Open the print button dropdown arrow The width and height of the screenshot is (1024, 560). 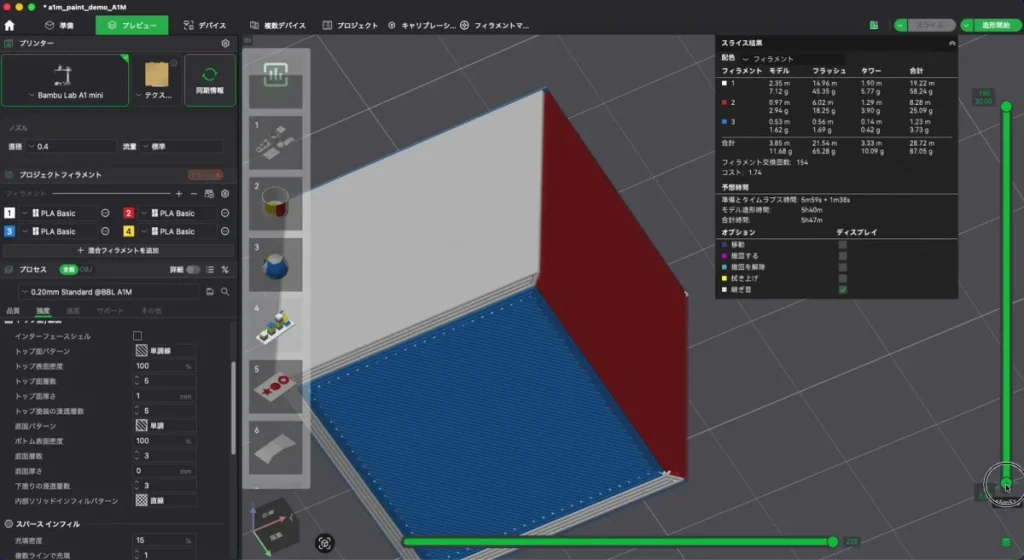967,25
